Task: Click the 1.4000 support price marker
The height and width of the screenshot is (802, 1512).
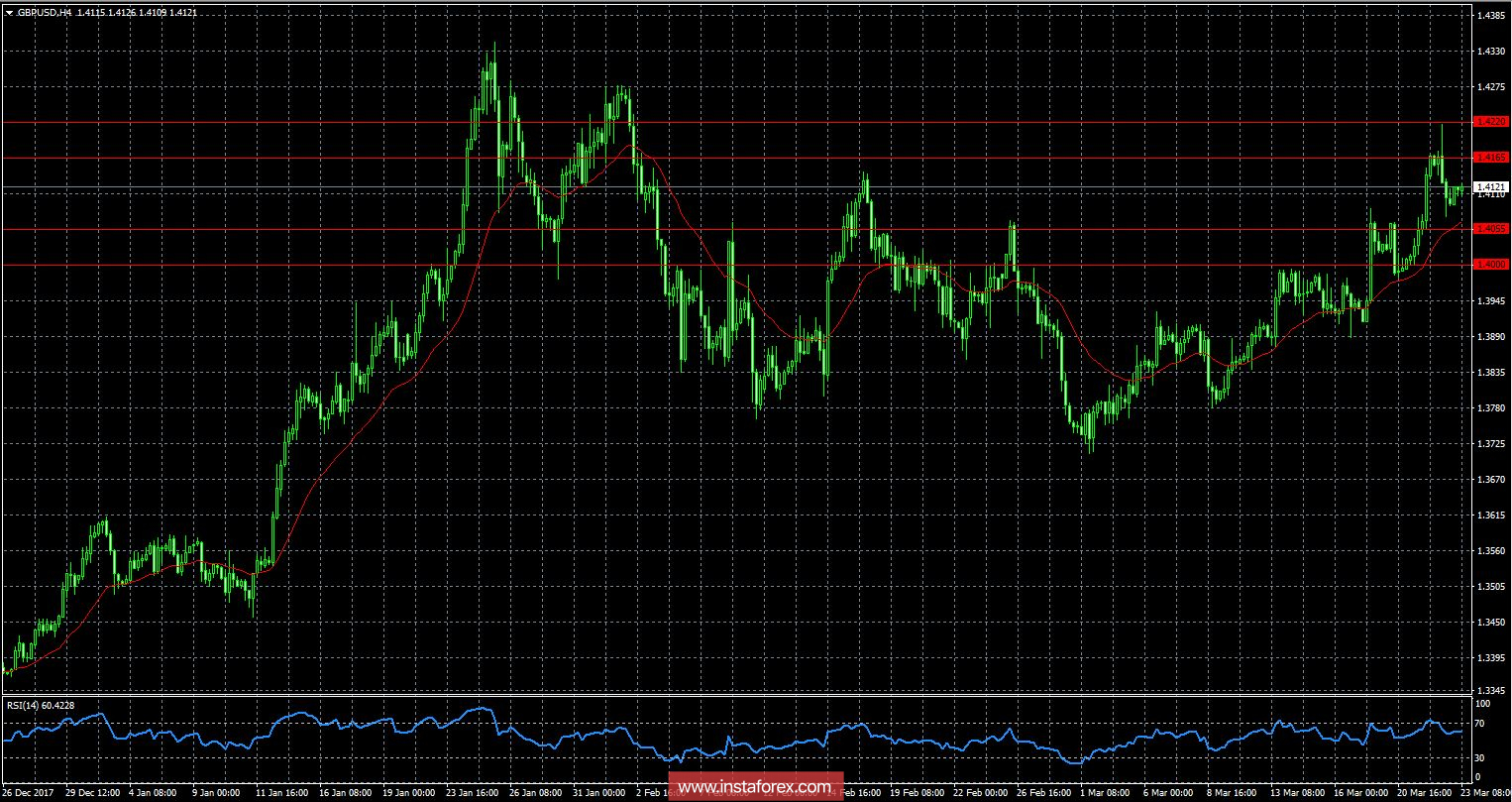Action: pyautogui.click(x=1491, y=264)
